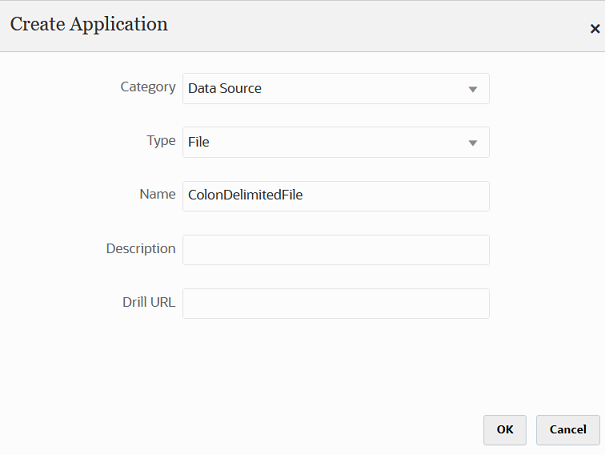Click the Category field label
This screenshot has width=605, height=455.
point(148,87)
